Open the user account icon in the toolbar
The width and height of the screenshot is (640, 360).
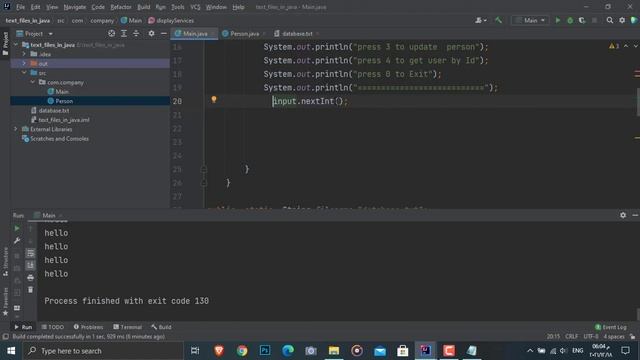click(x=480, y=20)
